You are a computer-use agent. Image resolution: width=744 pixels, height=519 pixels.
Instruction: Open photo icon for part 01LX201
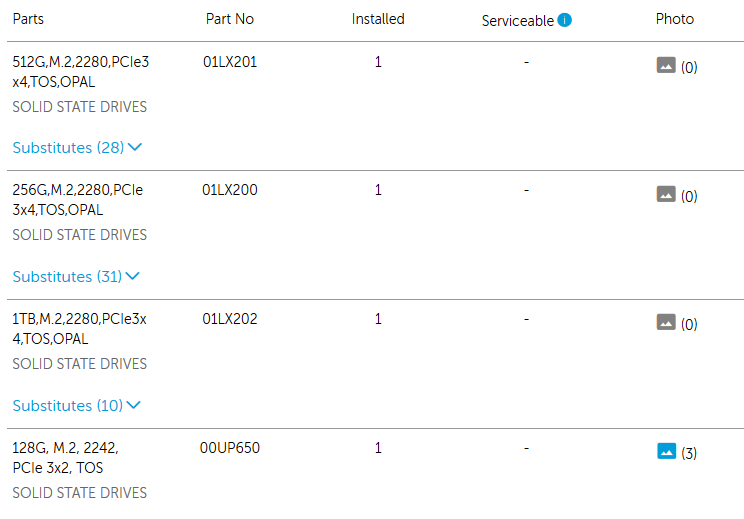pyautogui.click(x=666, y=65)
